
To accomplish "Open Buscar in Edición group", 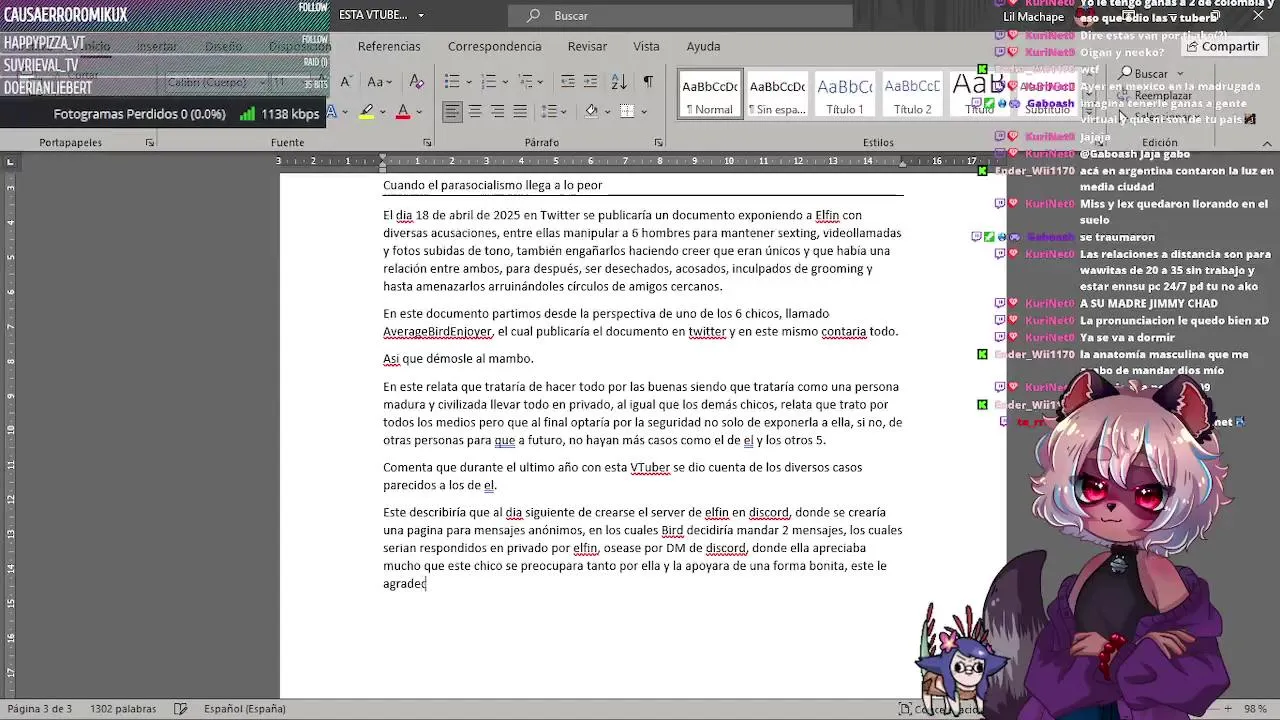I will 1150,74.
